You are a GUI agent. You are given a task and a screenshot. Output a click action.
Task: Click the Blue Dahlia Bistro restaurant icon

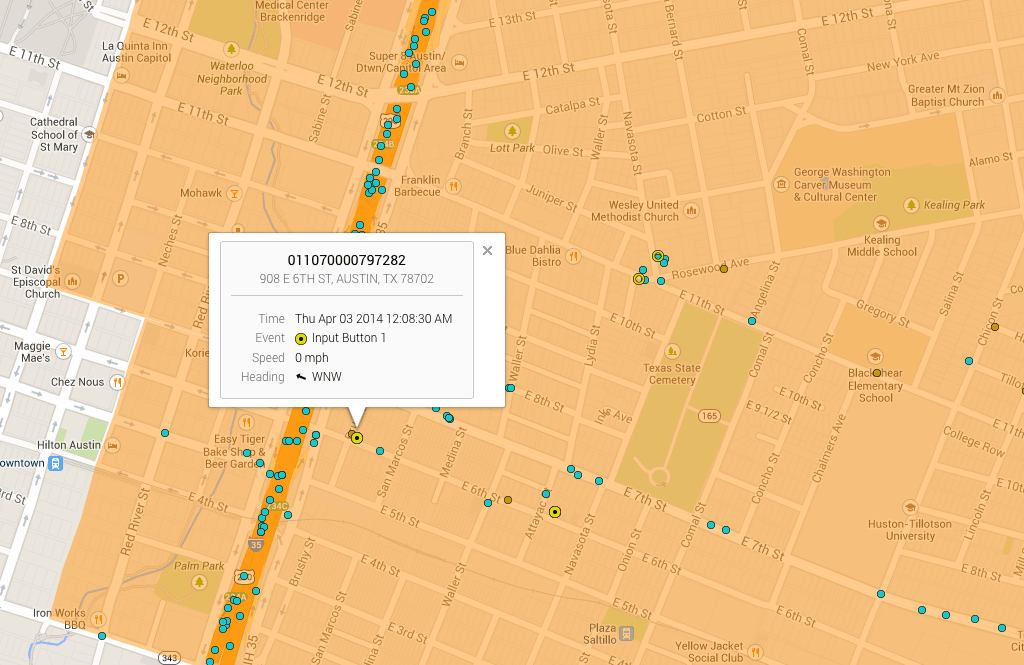tap(573, 256)
